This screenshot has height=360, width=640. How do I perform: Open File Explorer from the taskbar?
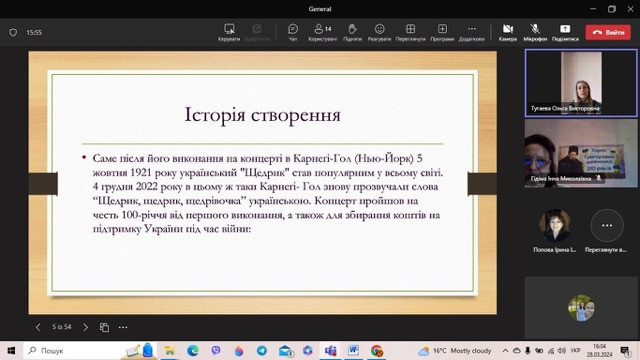pyautogui.click(x=169, y=351)
